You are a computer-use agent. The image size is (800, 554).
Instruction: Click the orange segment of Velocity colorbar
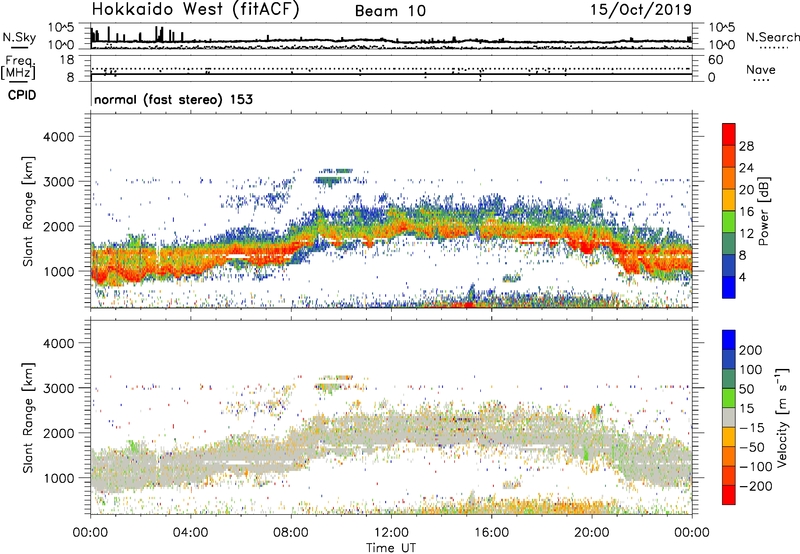729,456
